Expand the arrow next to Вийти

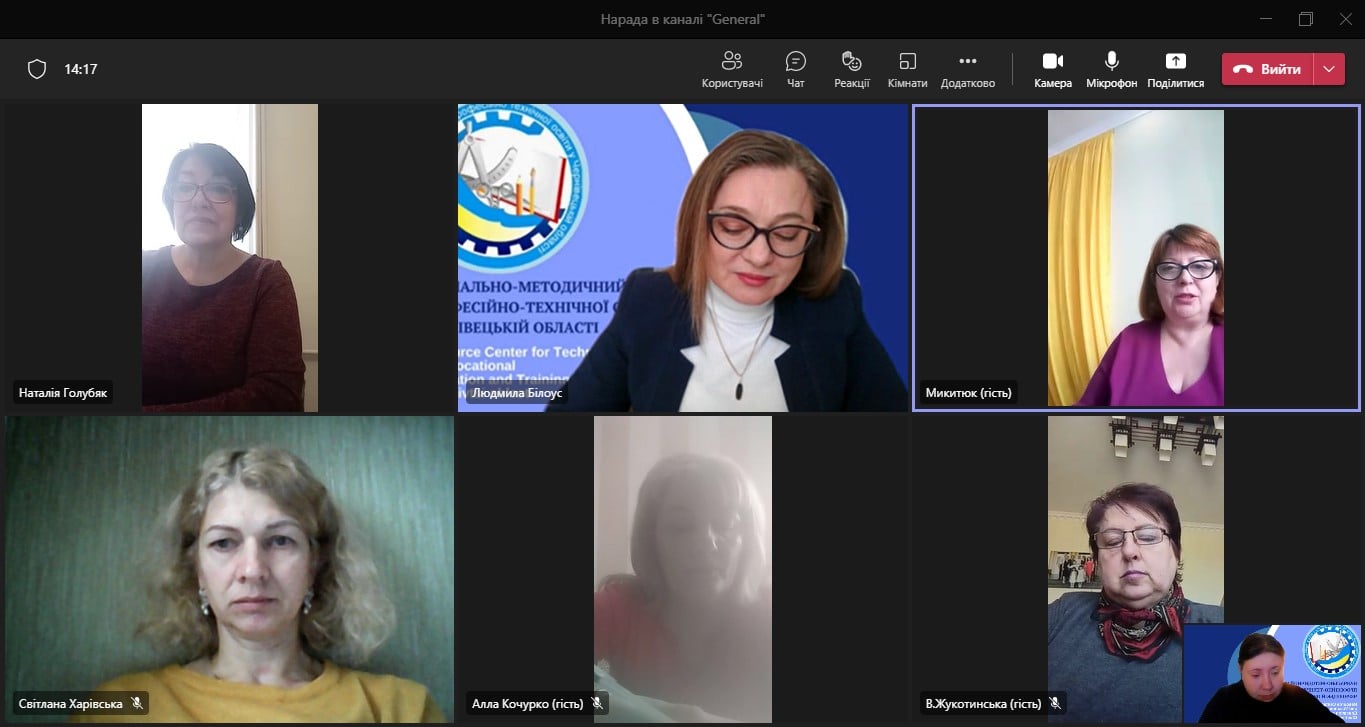click(1328, 69)
